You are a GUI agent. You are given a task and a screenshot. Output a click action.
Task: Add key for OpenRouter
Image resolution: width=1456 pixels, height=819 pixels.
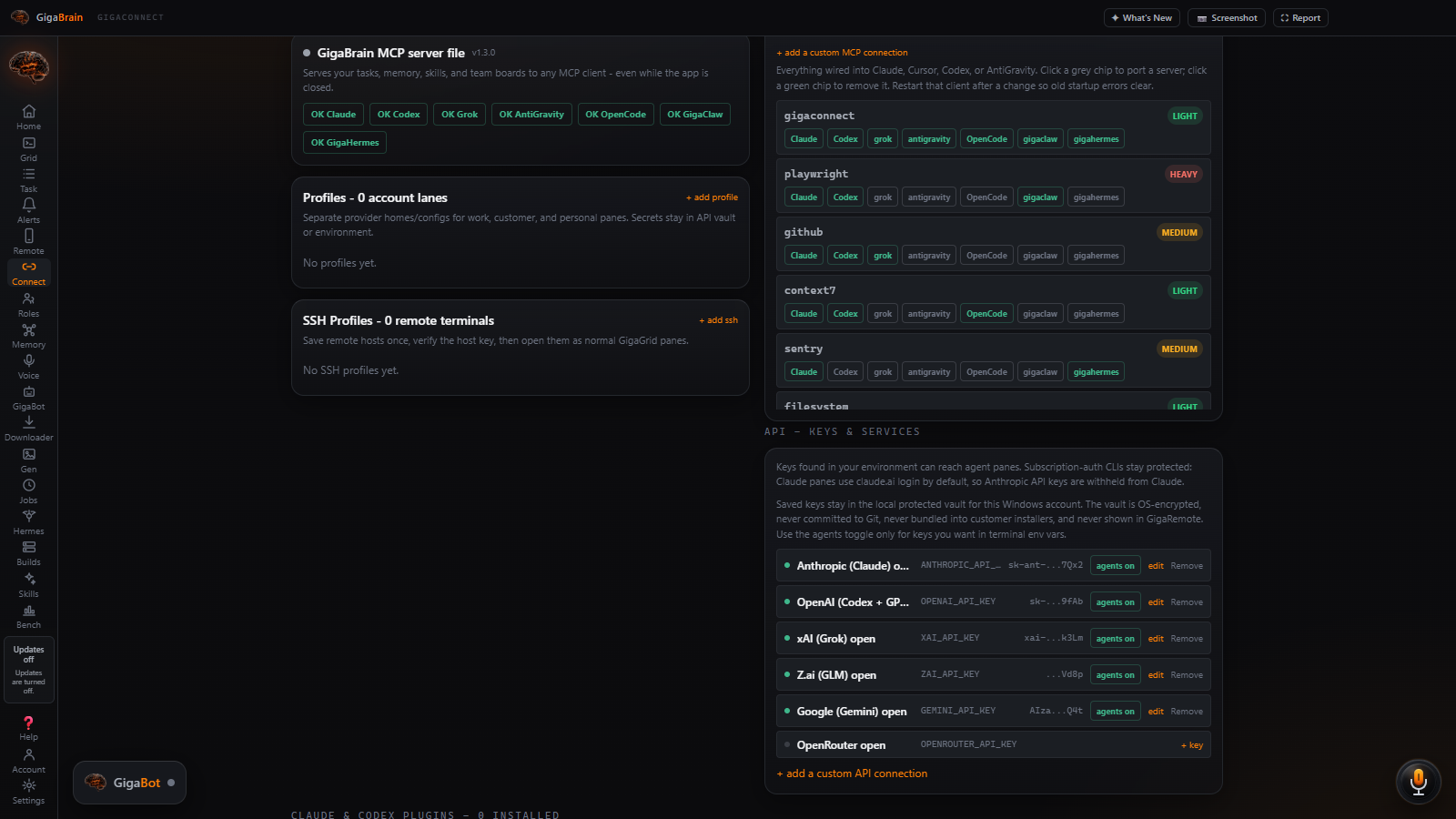click(x=1192, y=745)
